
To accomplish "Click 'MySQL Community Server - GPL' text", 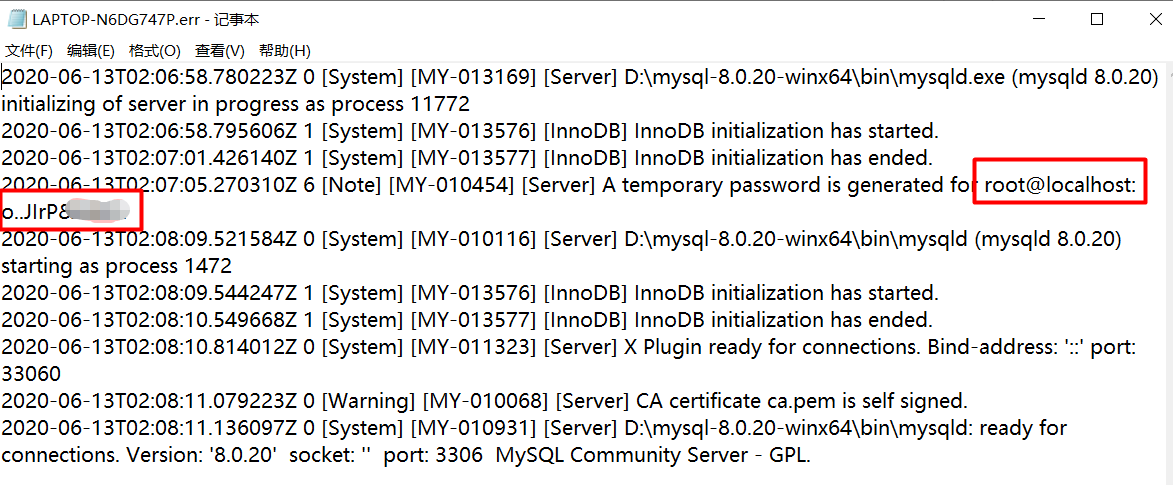I will pos(652,455).
